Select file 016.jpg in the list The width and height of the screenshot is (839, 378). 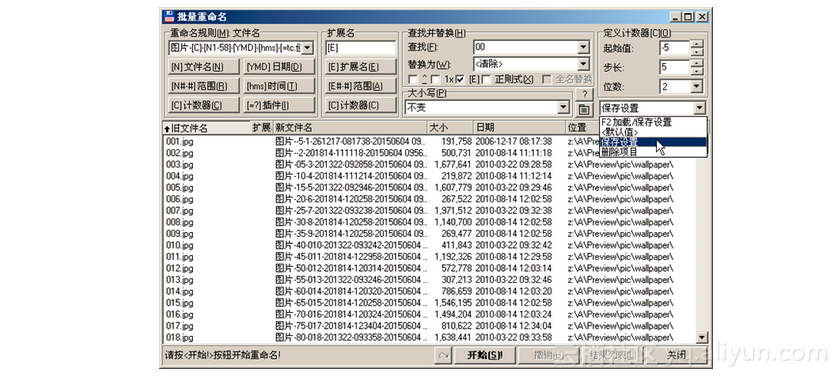click(x=180, y=314)
